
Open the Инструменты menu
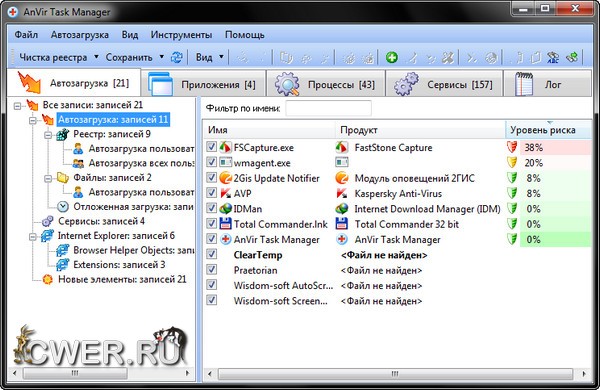point(181,35)
